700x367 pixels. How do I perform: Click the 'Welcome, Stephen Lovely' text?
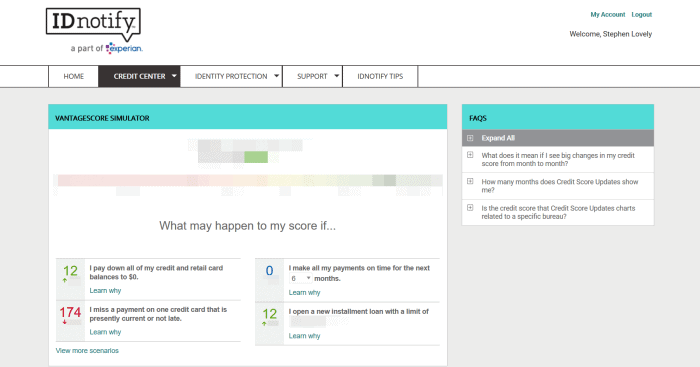click(610, 34)
